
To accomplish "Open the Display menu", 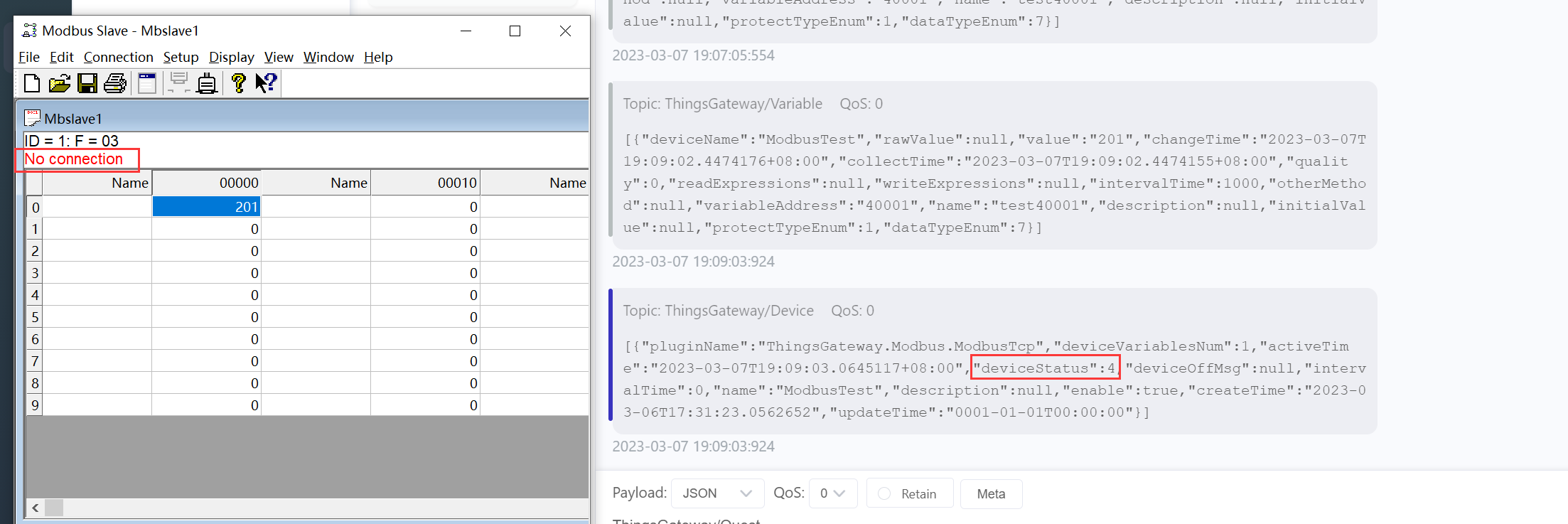I will pyautogui.click(x=231, y=57).
